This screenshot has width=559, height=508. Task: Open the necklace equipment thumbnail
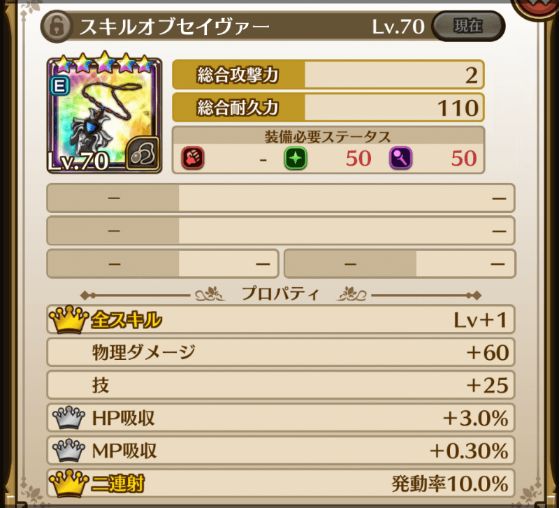(104, 114)
